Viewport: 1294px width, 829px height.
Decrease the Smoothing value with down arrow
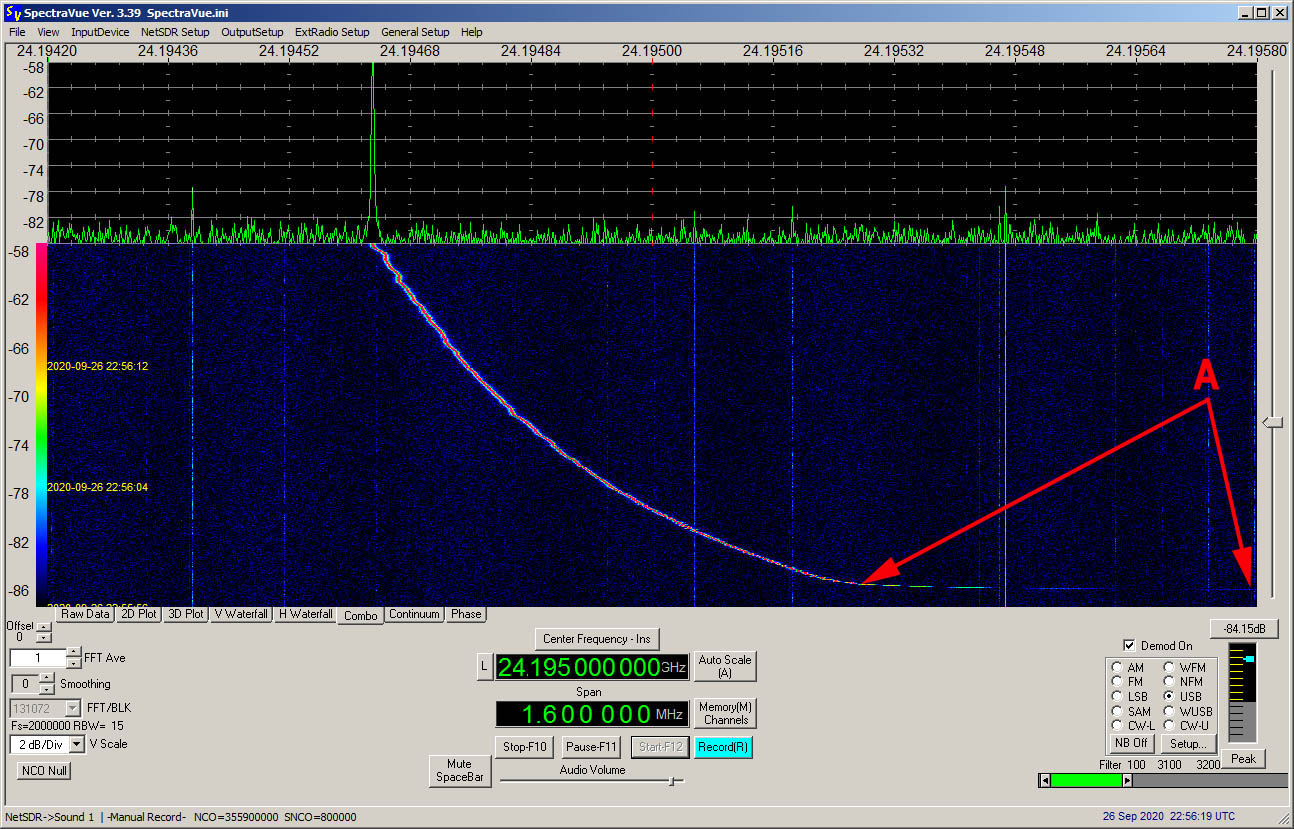45,689
